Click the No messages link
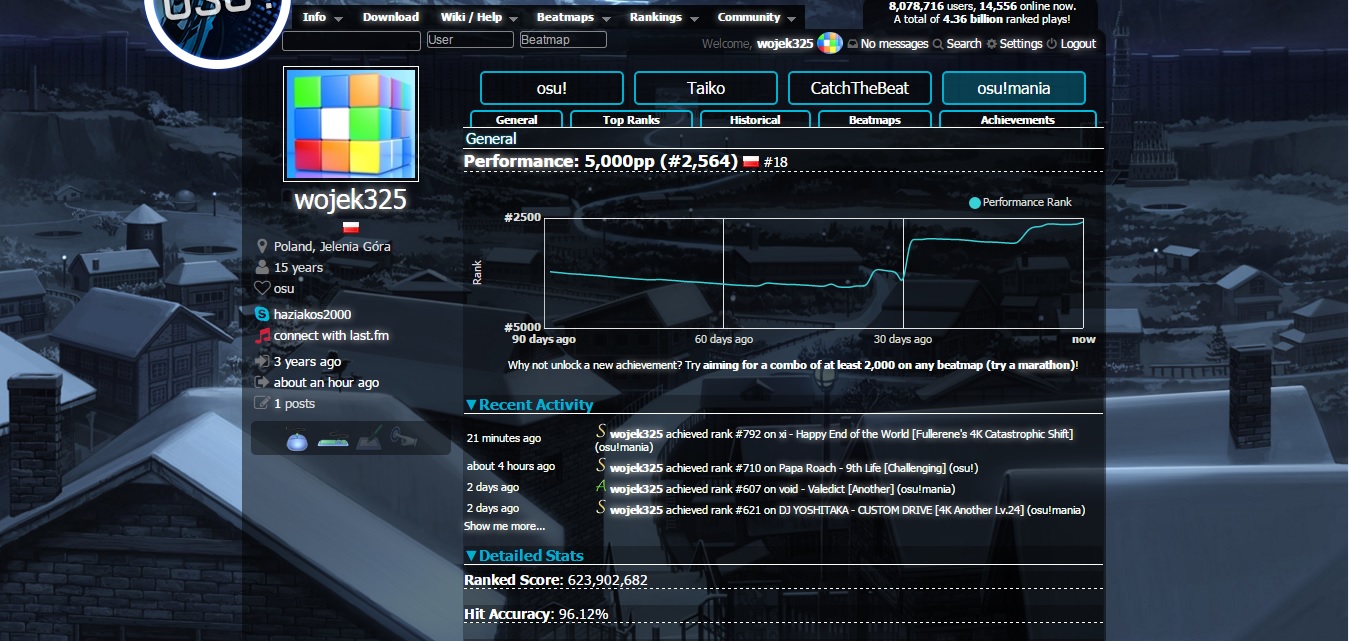 coord(894,44)
